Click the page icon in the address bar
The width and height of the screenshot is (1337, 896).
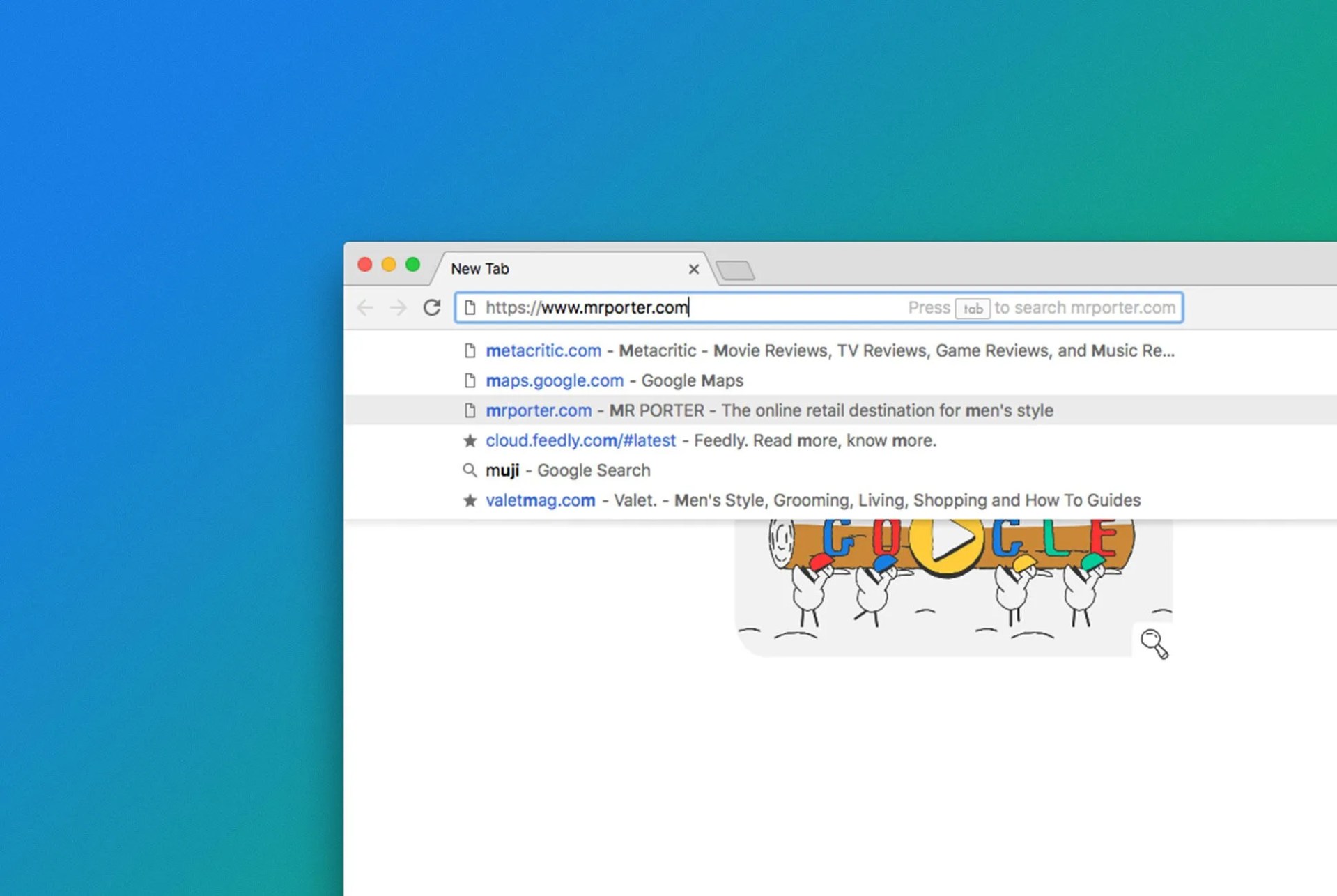click(470, 307)
